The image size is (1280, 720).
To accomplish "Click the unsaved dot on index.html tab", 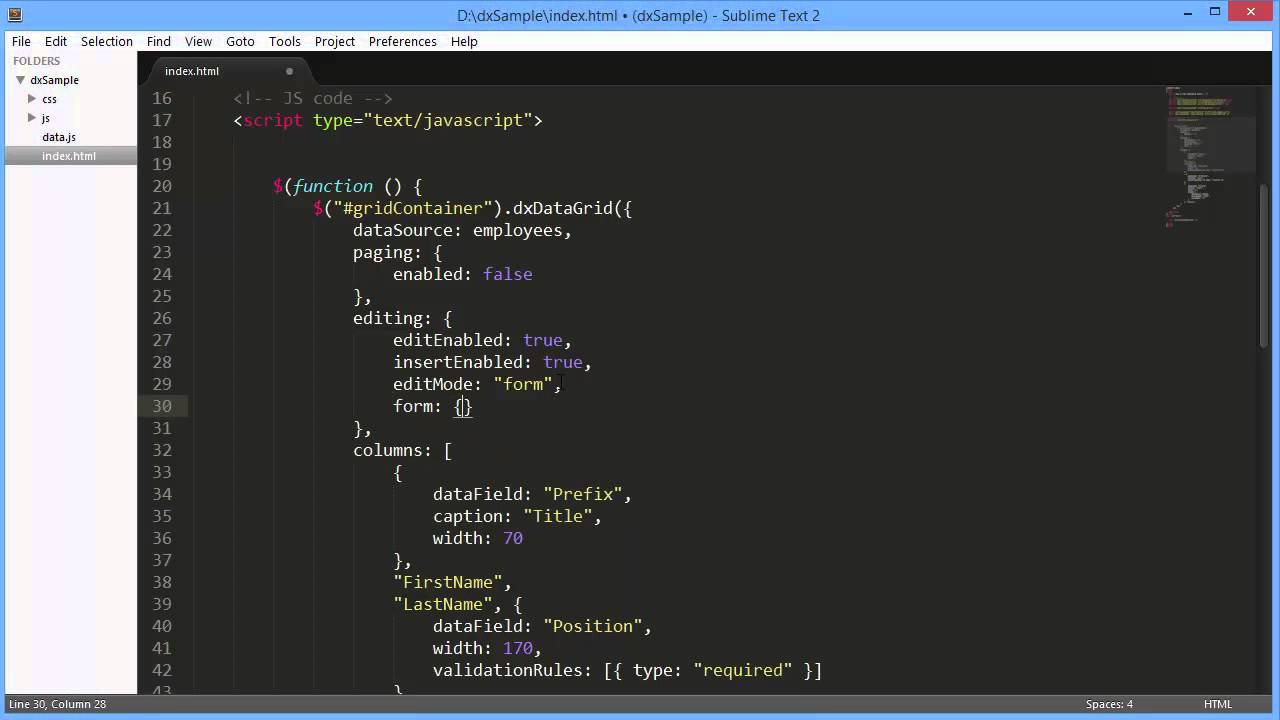I will click(x=290, y=71).
